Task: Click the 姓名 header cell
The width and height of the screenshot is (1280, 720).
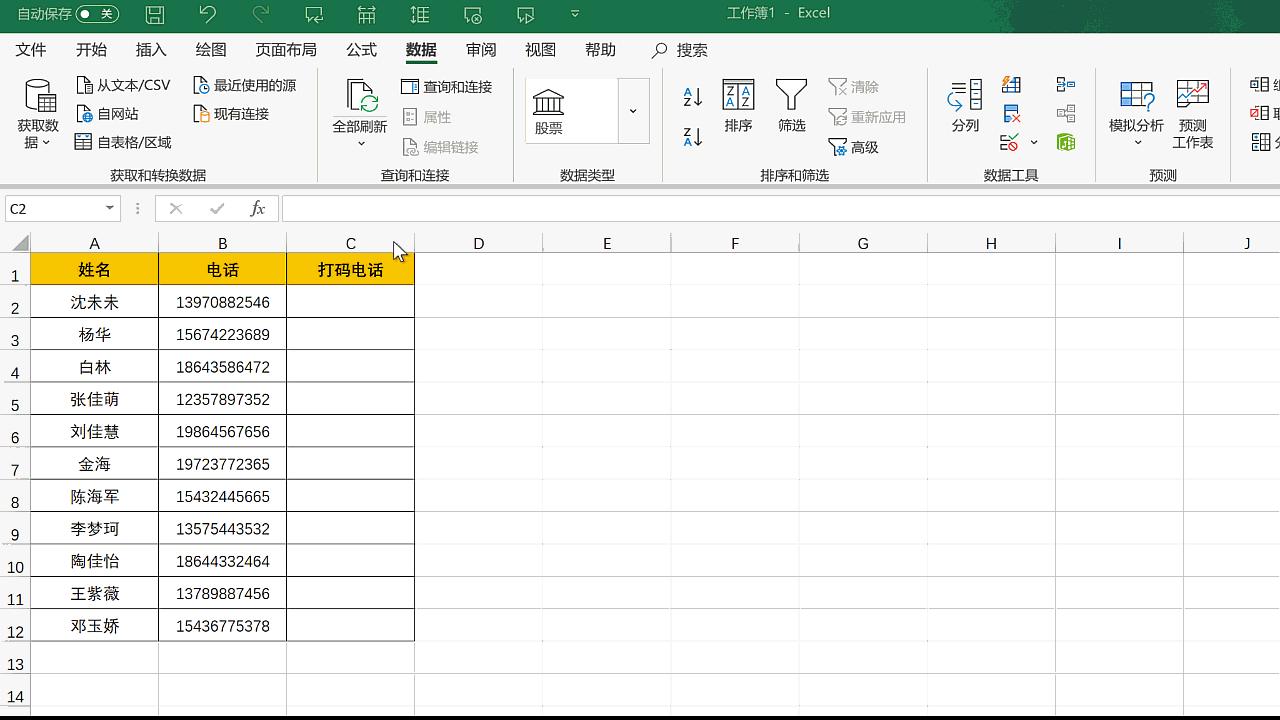Action: click(94, 270)
